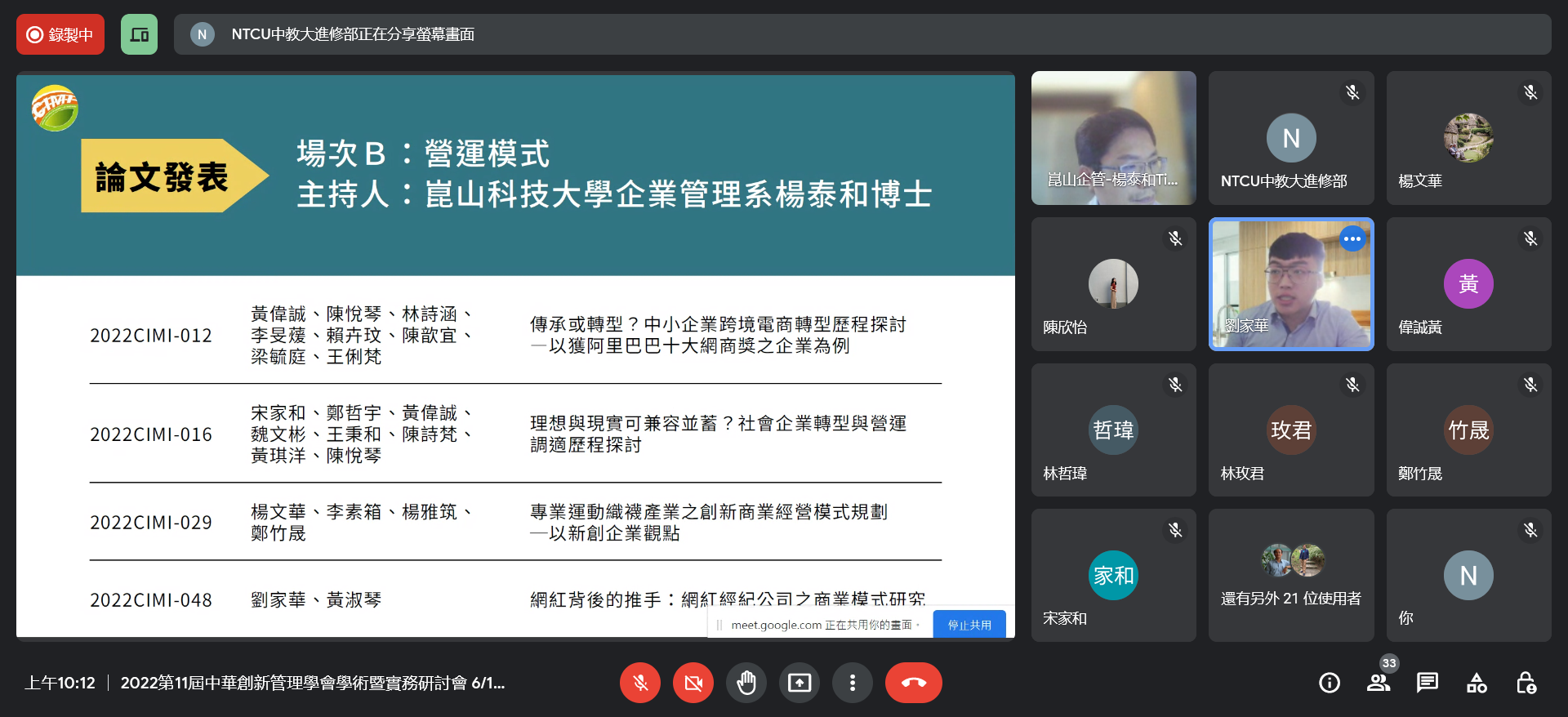Leave the call with the red hang-up button
The image size is (1568, 717).
click(913, 683)
